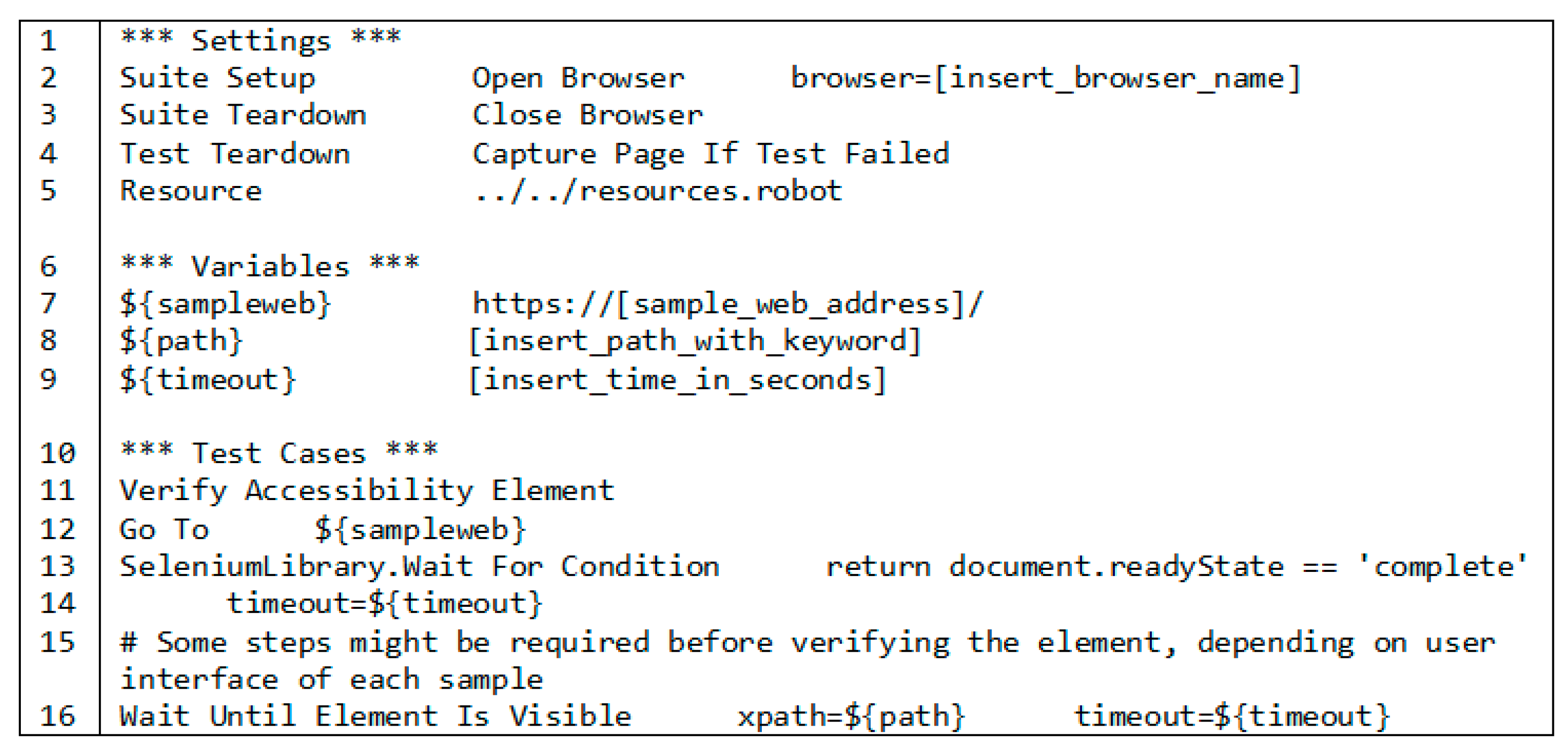Image resolution: width=1568 pixels, height=748 pixels.
Task: Click "Verify Accessibility Element" test name
Action: tap(367, 491)
